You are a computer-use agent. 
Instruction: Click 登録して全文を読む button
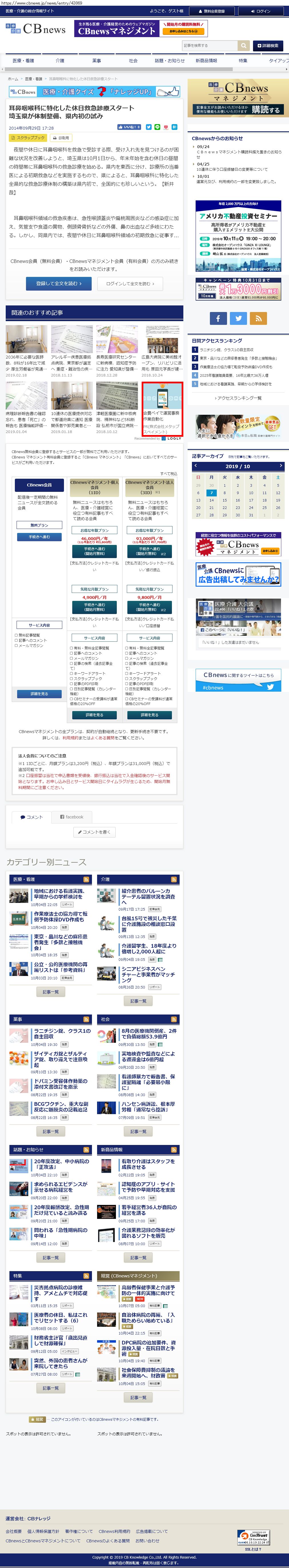[x=59, y=283]
